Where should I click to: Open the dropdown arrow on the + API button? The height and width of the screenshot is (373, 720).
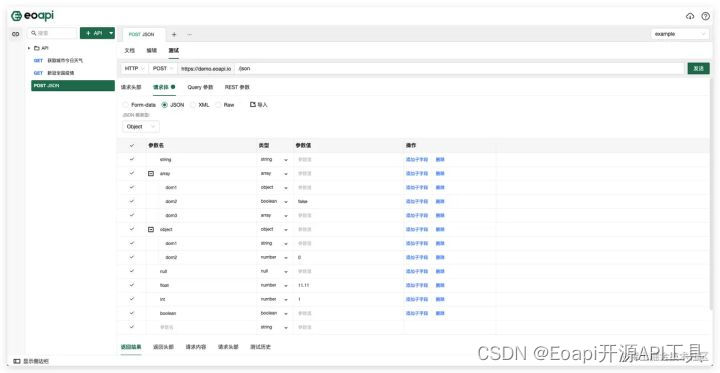click(111, 33)
